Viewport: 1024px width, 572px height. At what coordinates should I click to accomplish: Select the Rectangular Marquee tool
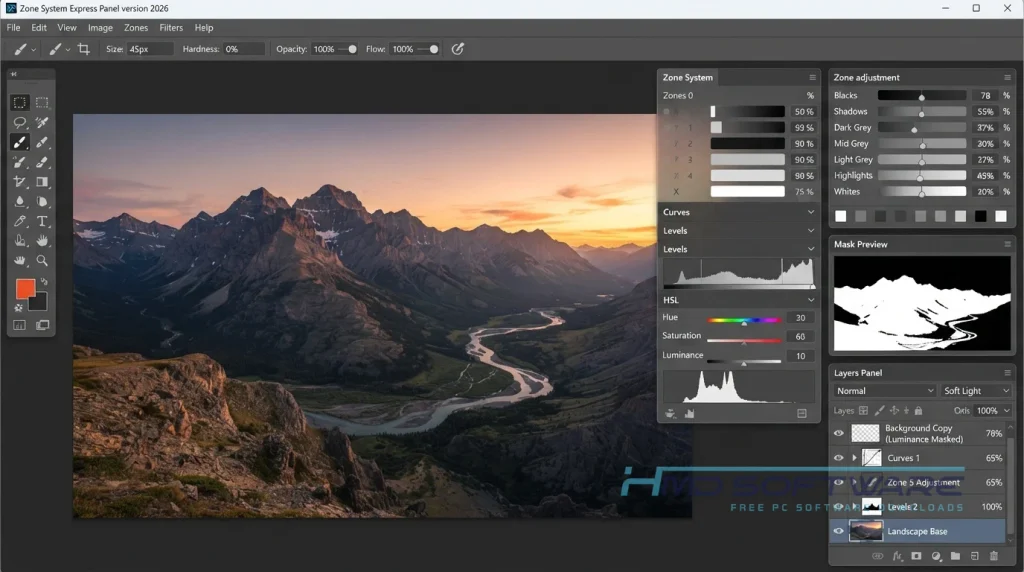20,103
